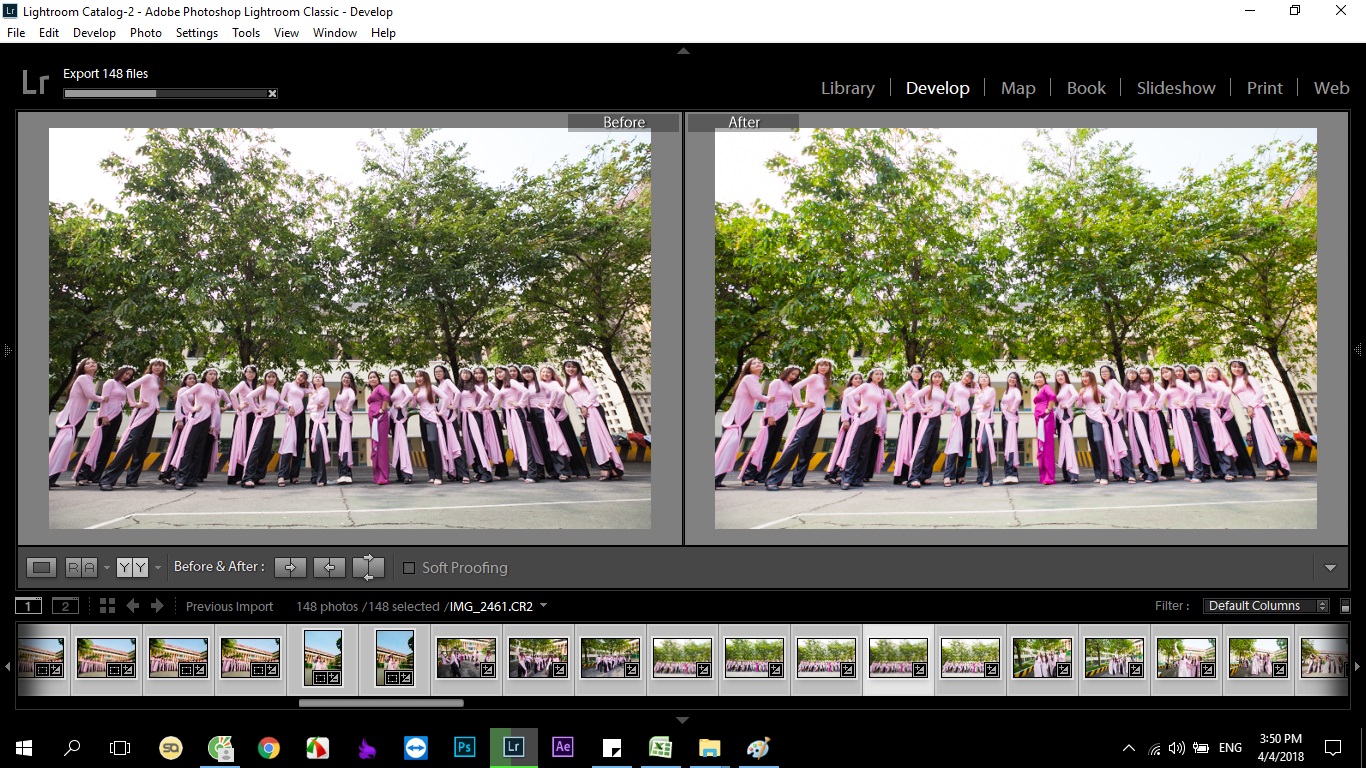The image size is (1366, 768).
Task: Copy Before settings to After
Action: [290, 567]
